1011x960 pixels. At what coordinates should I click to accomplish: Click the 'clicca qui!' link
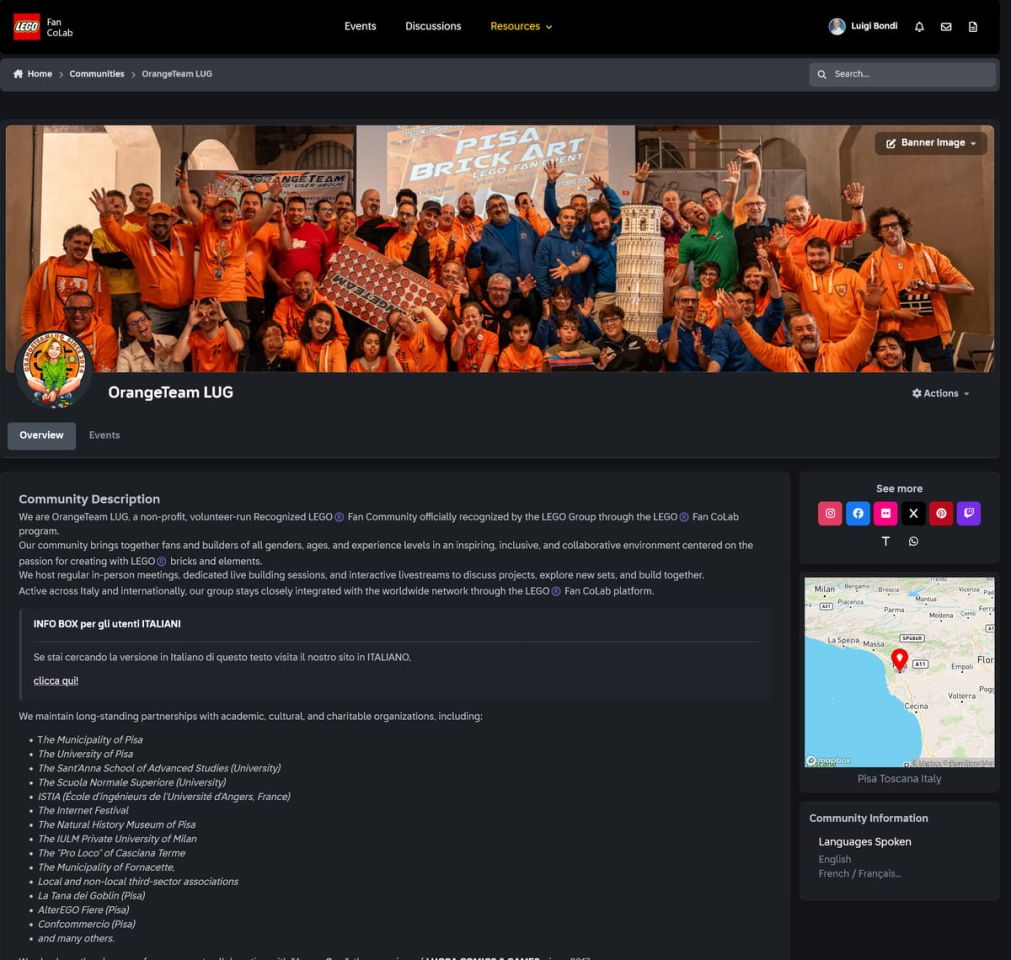click(x=55, y=681)
